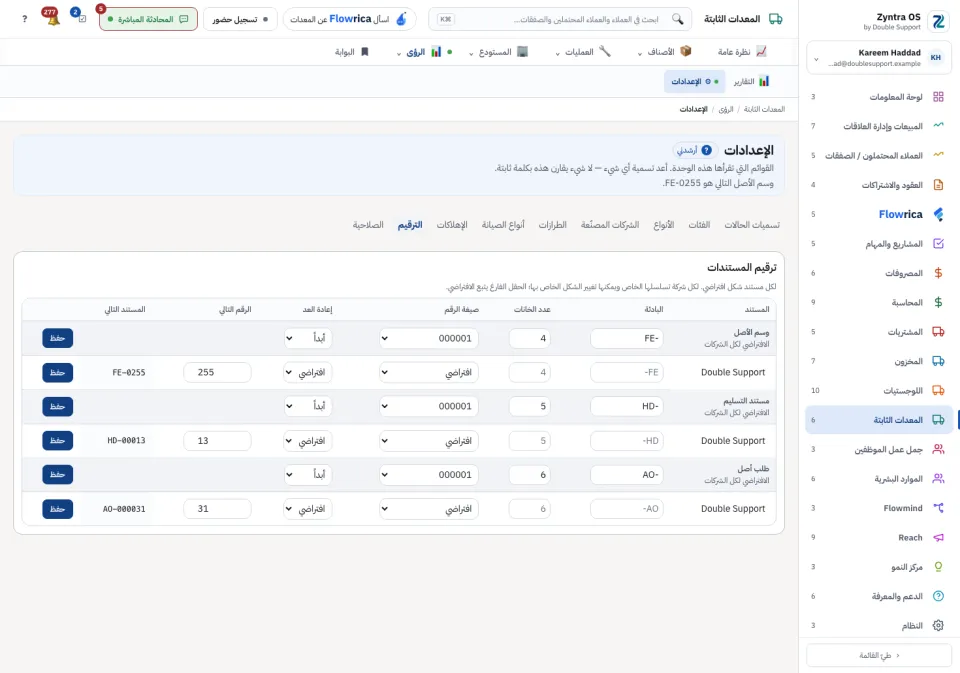Click the search magnifier icon
This screenshot has width=960, height=673.
pos(677,19)
